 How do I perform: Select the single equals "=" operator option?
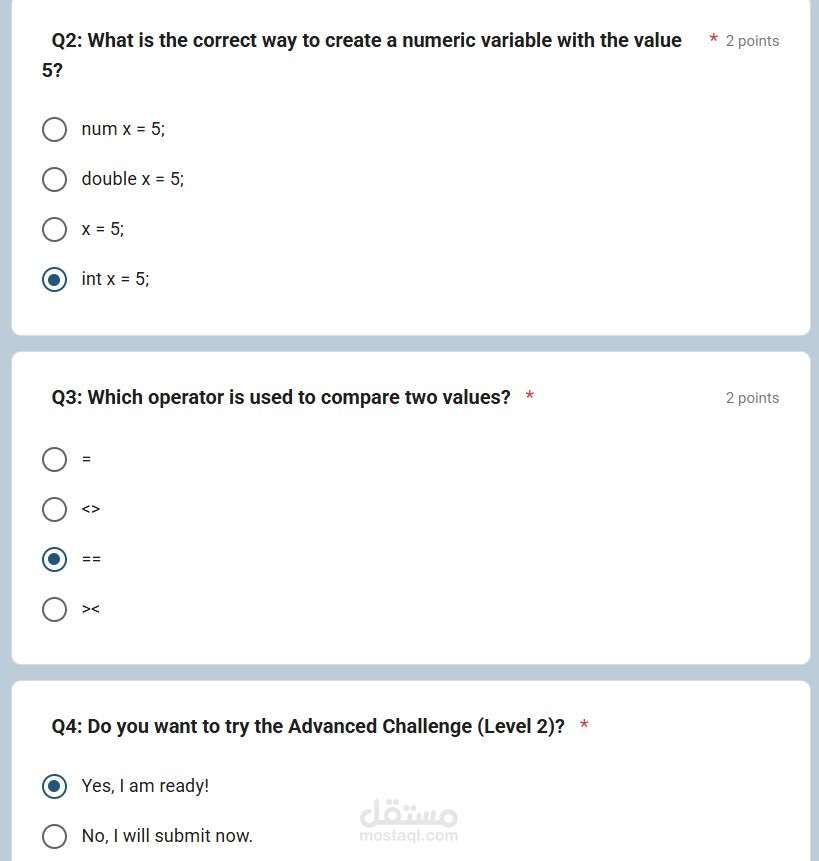(55, 459)
